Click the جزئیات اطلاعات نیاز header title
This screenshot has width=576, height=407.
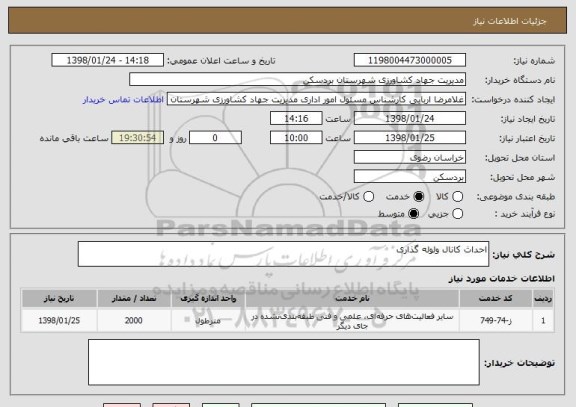tap(510, 21)
